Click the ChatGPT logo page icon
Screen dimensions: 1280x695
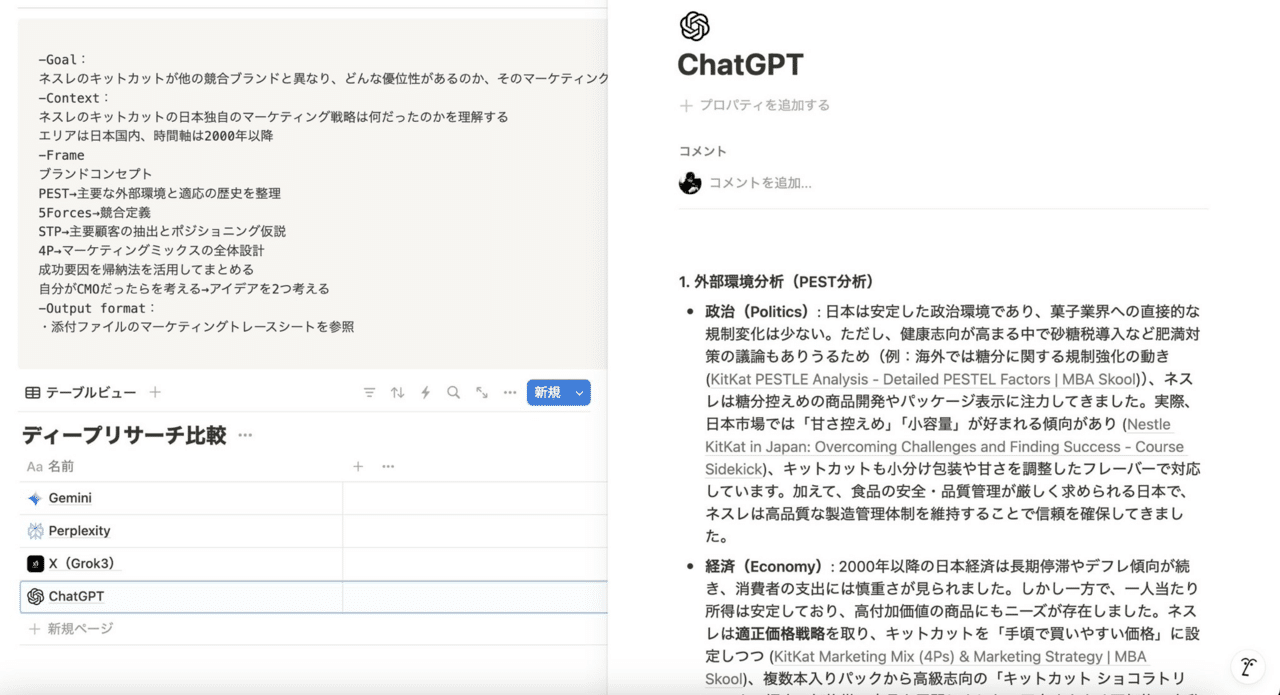tap(694, 26)
